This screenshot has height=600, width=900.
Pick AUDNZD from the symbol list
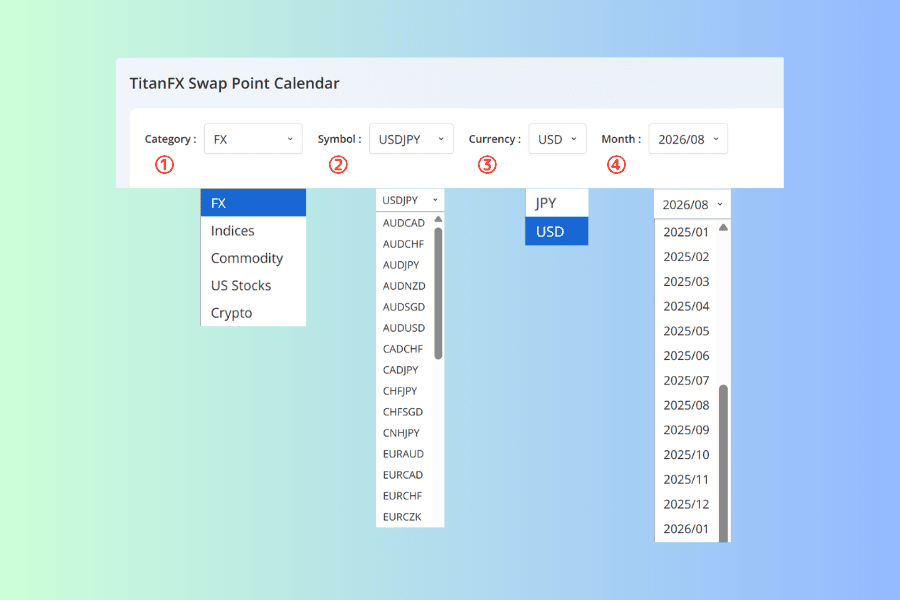coord(405,286)
